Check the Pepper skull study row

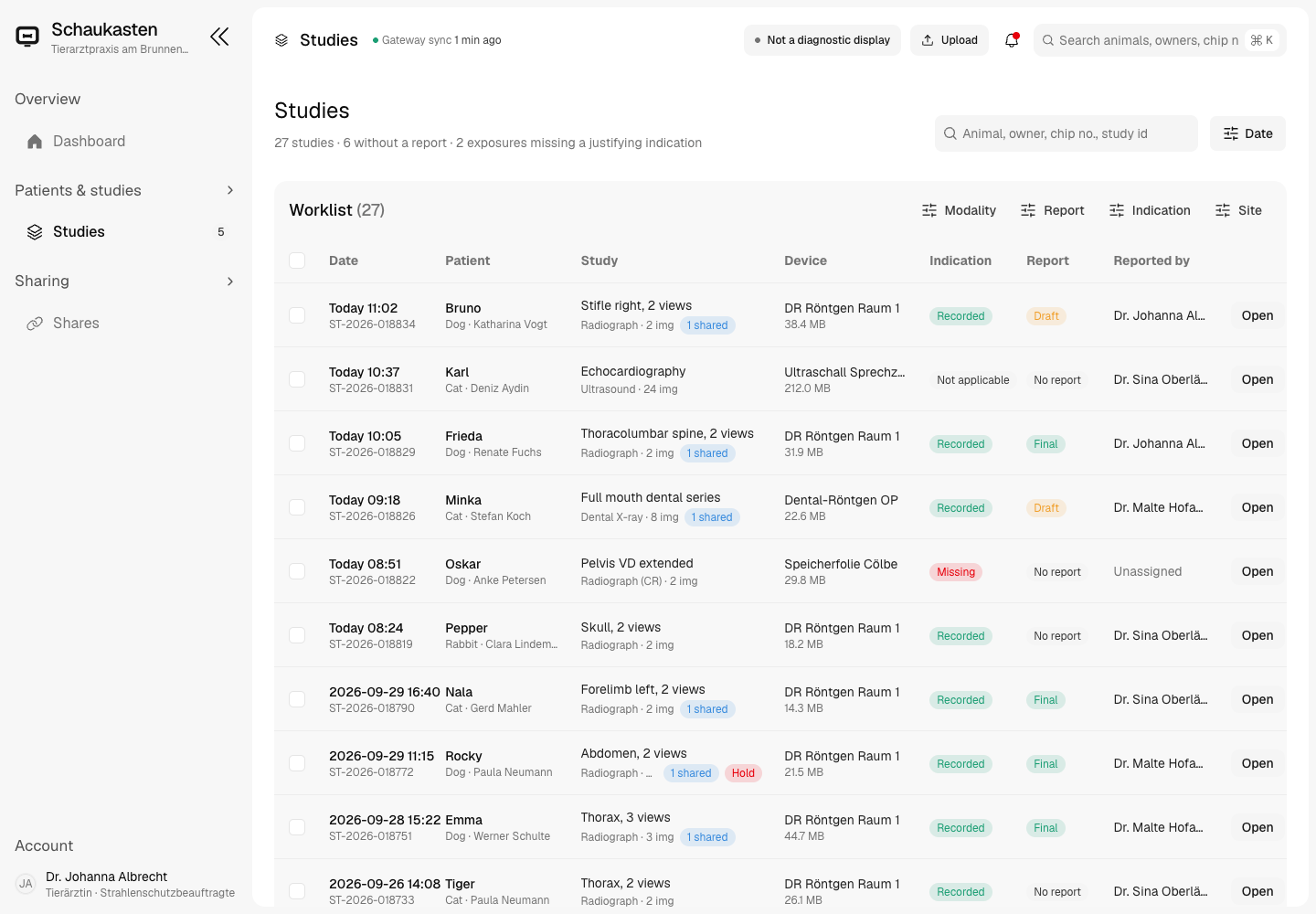297,635
